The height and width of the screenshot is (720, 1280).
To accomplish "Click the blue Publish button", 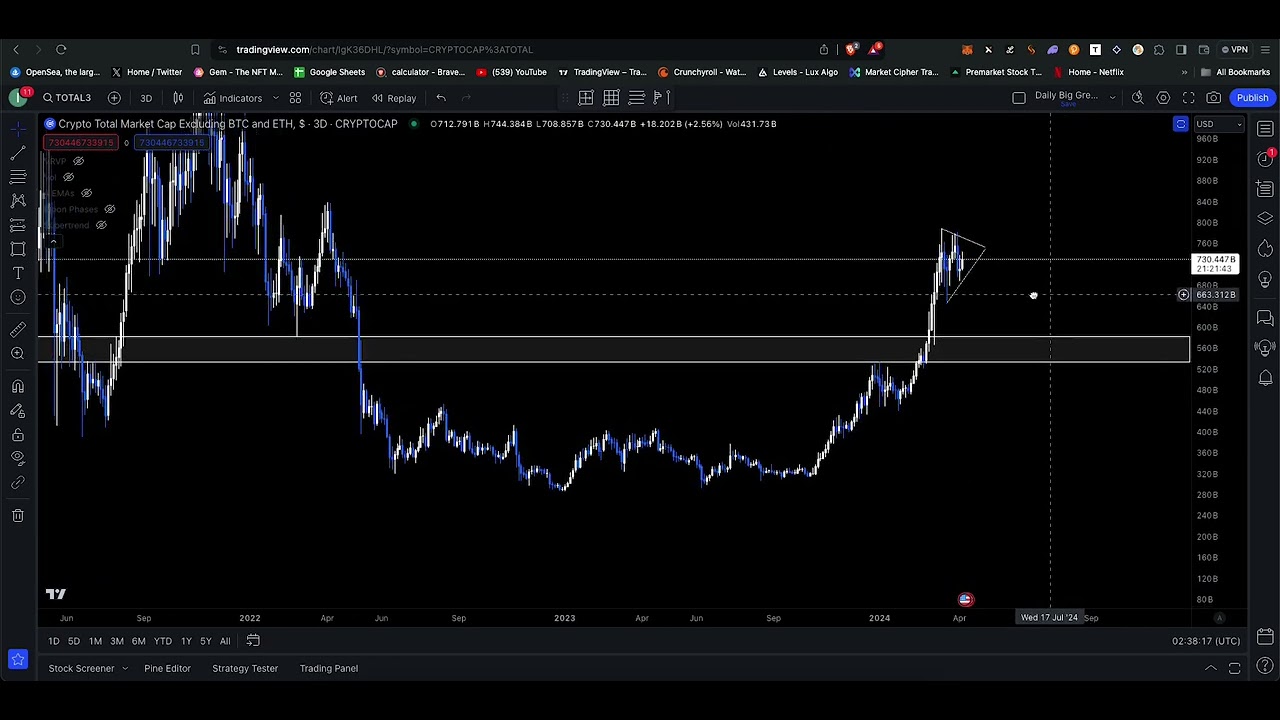I will (x=1252, y=98).
